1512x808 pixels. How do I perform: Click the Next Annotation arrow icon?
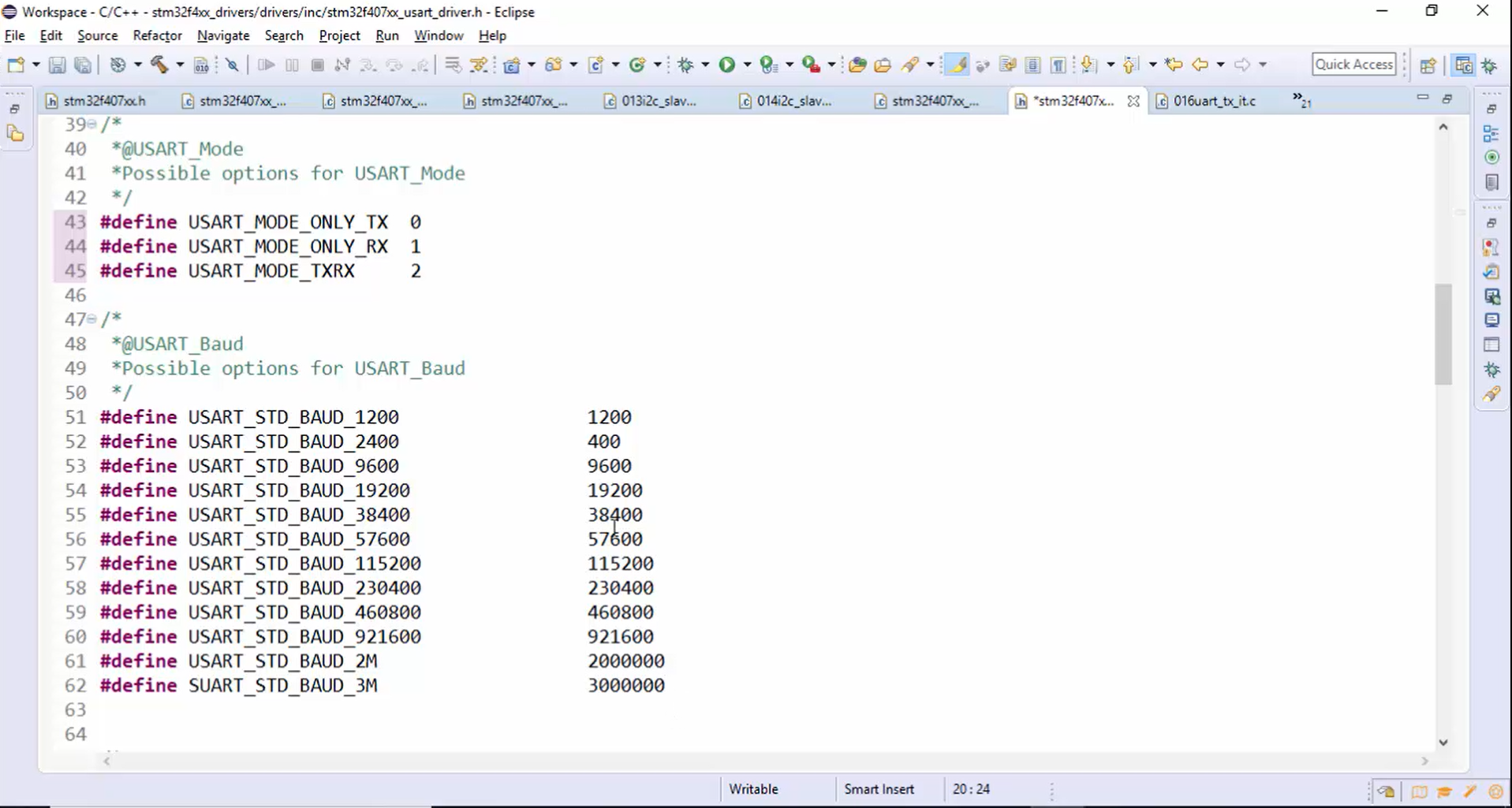[x=1088, y=65]
